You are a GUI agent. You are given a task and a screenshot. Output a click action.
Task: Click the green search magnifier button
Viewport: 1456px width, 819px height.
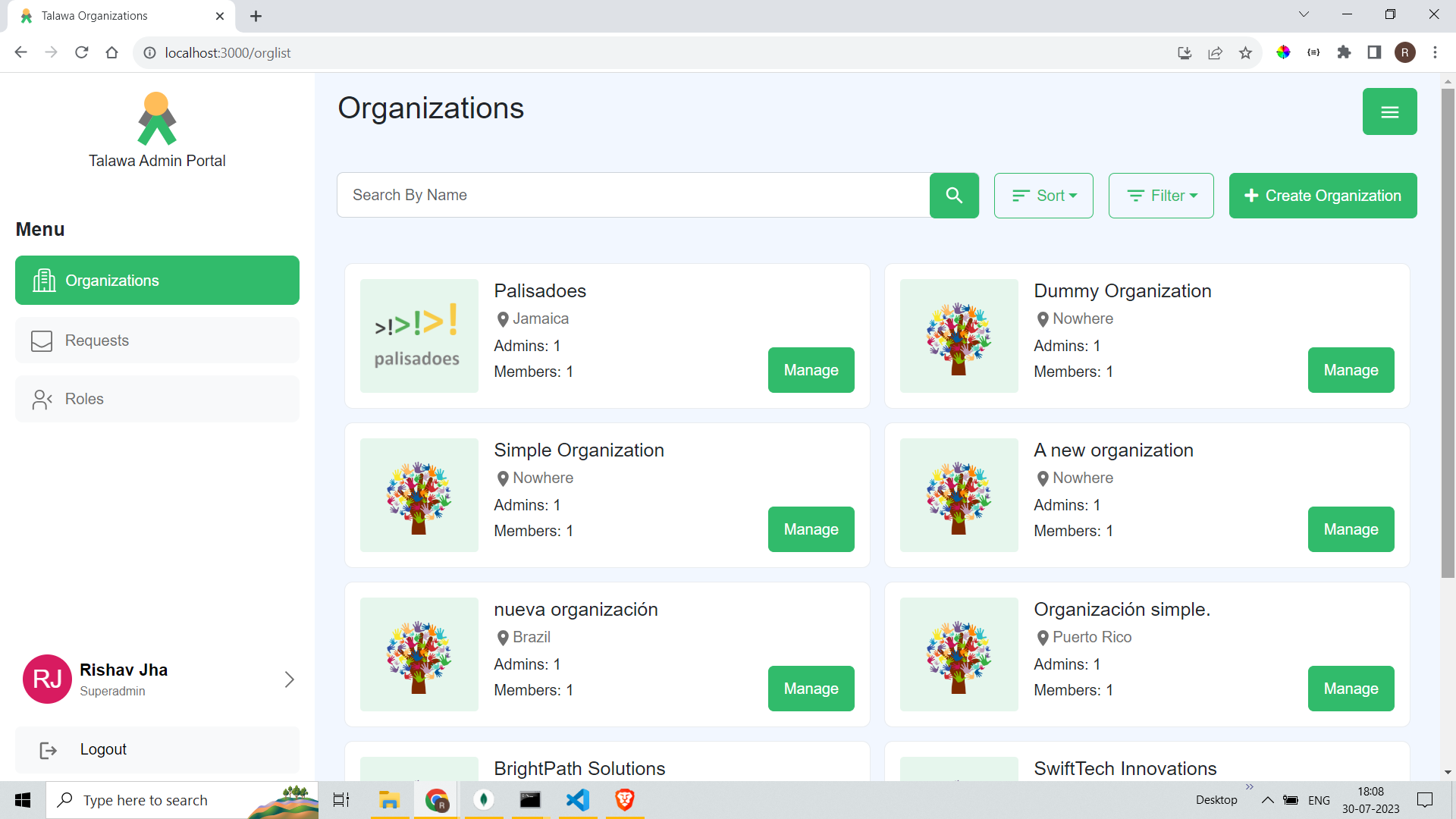coord(954,196)
